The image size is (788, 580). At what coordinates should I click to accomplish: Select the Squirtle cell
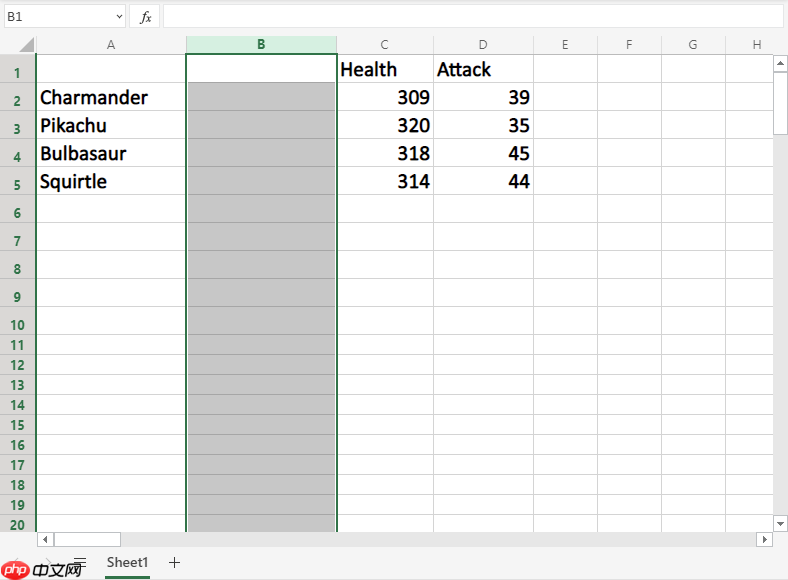111,181
